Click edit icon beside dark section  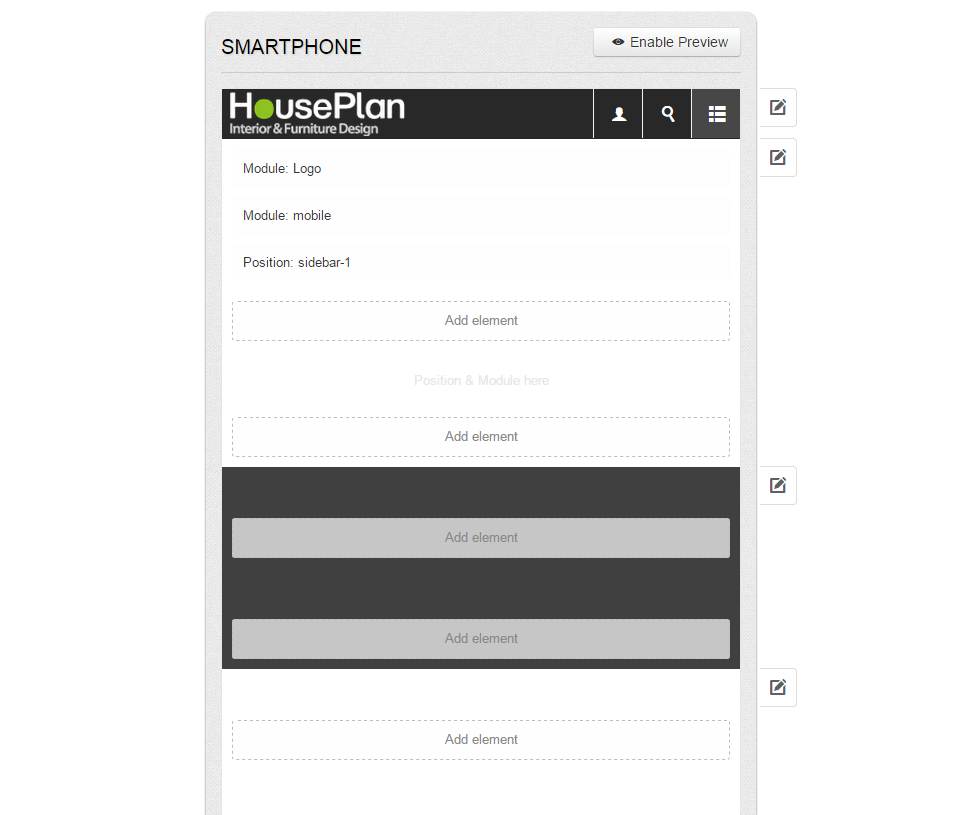(777, 485)
